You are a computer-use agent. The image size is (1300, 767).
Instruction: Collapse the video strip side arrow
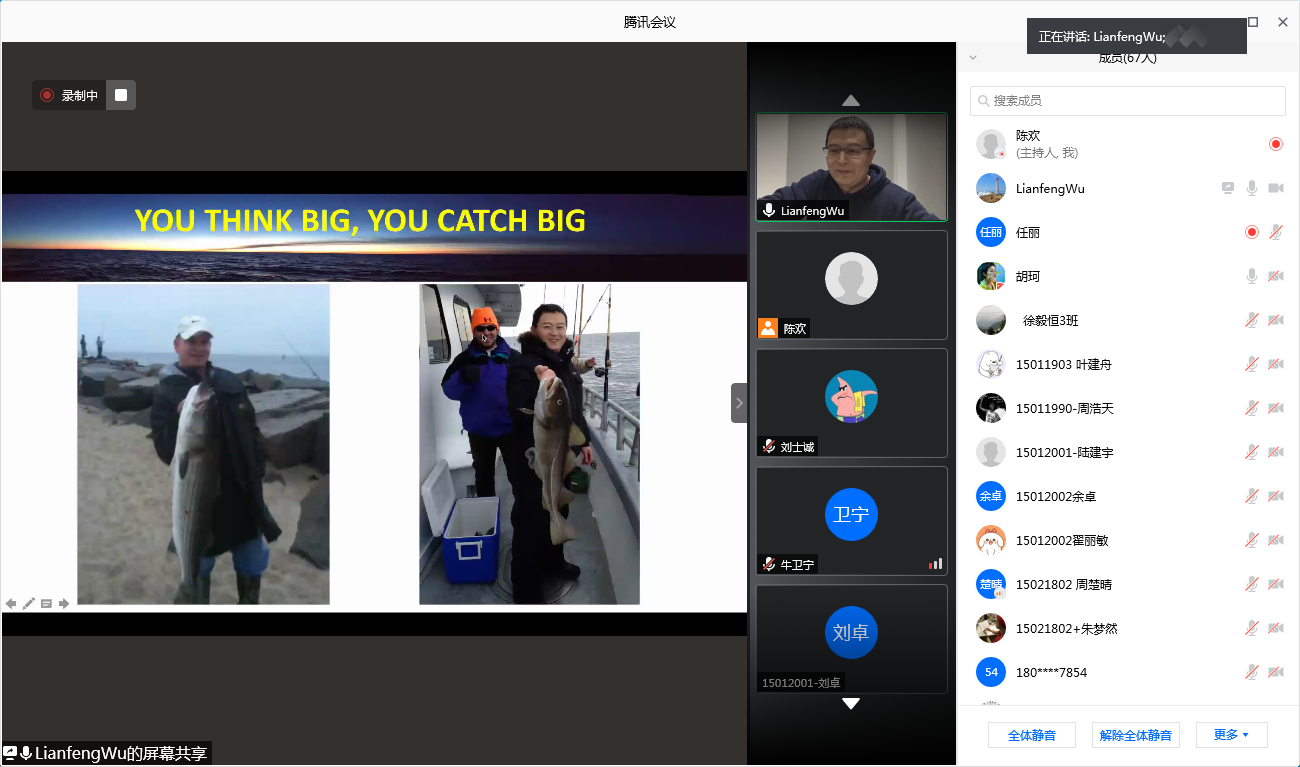739,403
